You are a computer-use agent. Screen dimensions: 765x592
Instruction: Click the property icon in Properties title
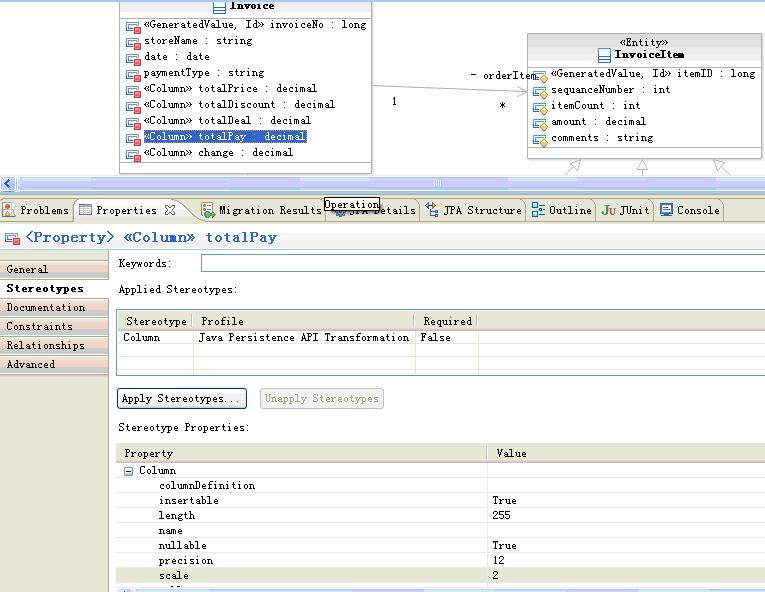tap(12, 239)
